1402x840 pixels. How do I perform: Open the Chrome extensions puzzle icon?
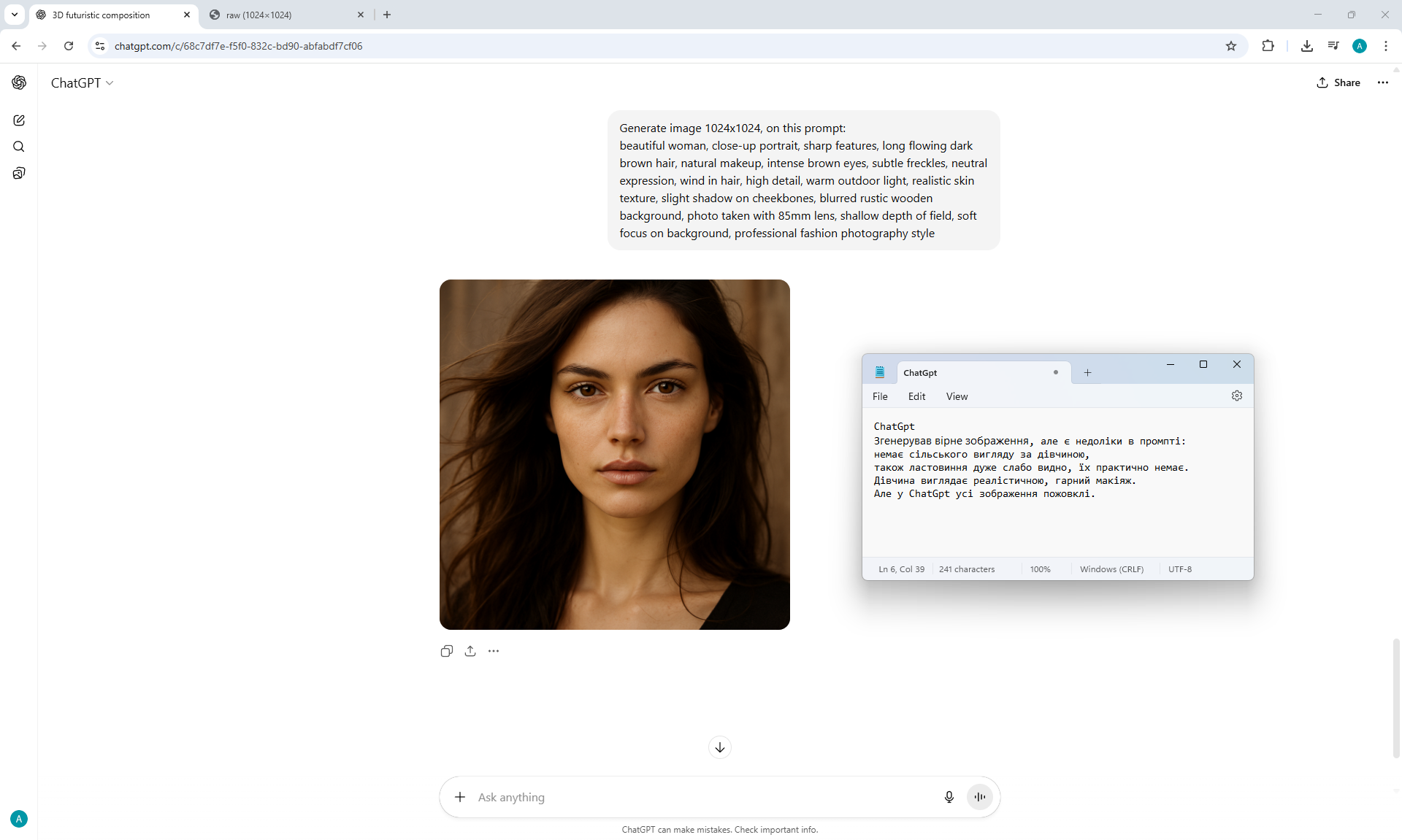click(x=1268, y=46)
